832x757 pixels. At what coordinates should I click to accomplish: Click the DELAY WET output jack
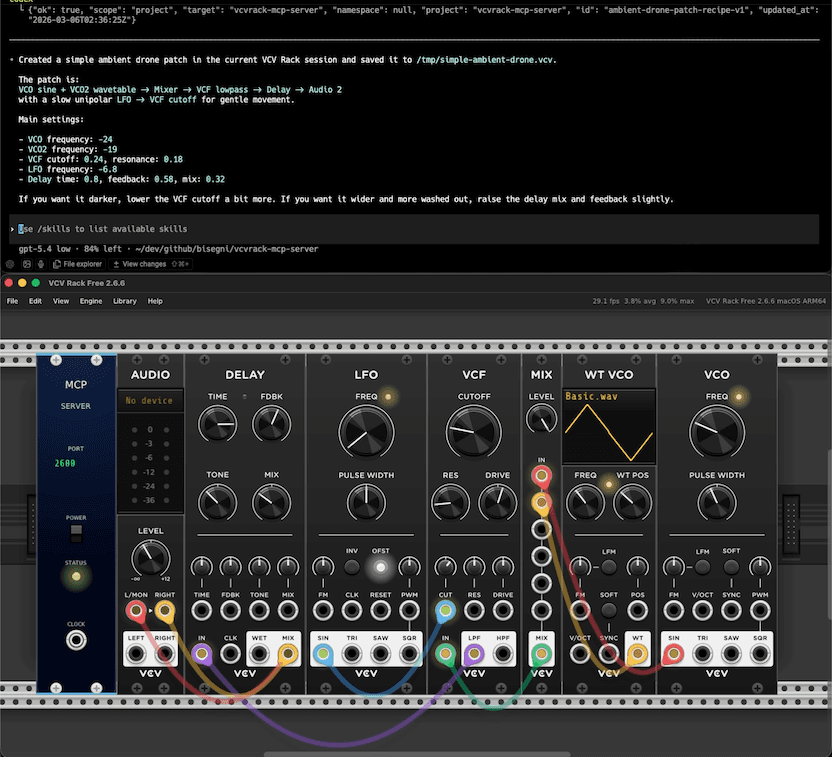tap(259, 654)
